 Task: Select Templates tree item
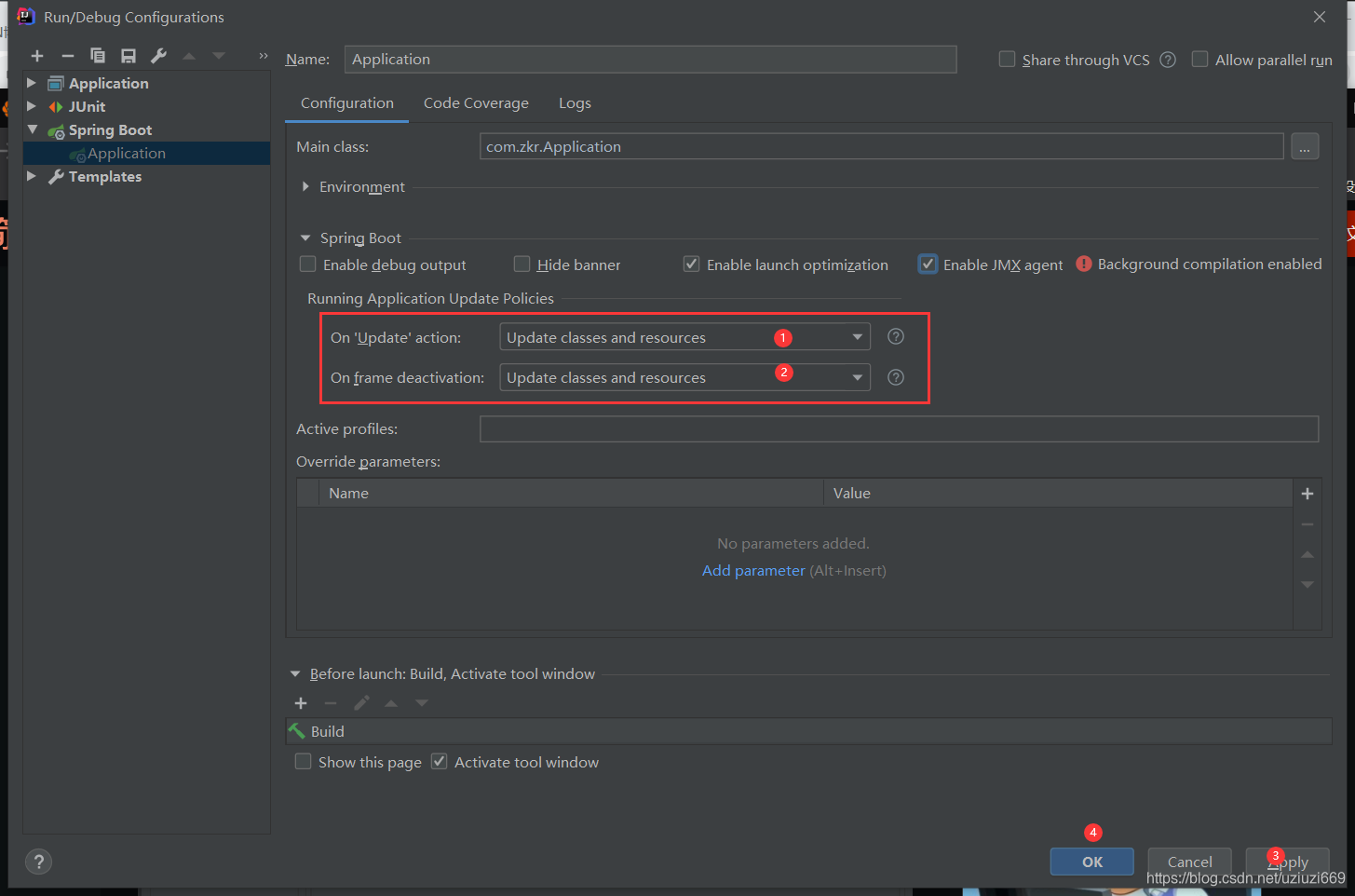click(x=105, y=176)
